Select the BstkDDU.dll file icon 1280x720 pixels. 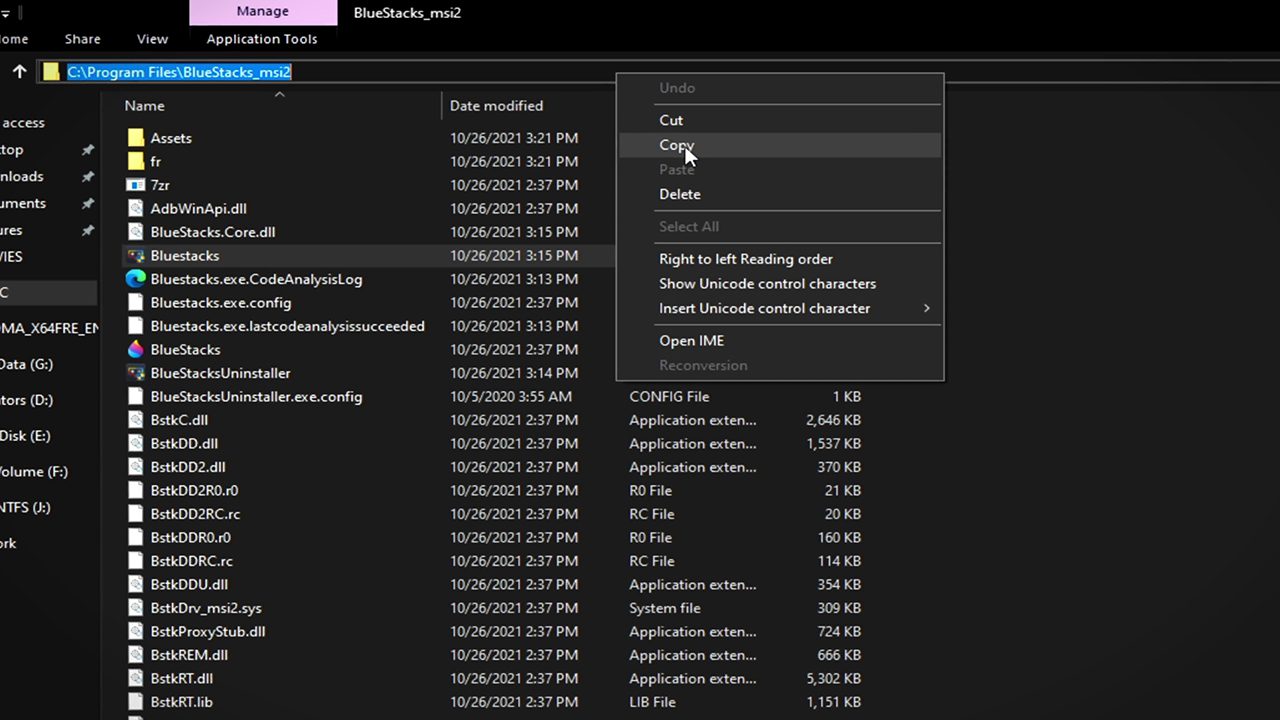(136, 584)
